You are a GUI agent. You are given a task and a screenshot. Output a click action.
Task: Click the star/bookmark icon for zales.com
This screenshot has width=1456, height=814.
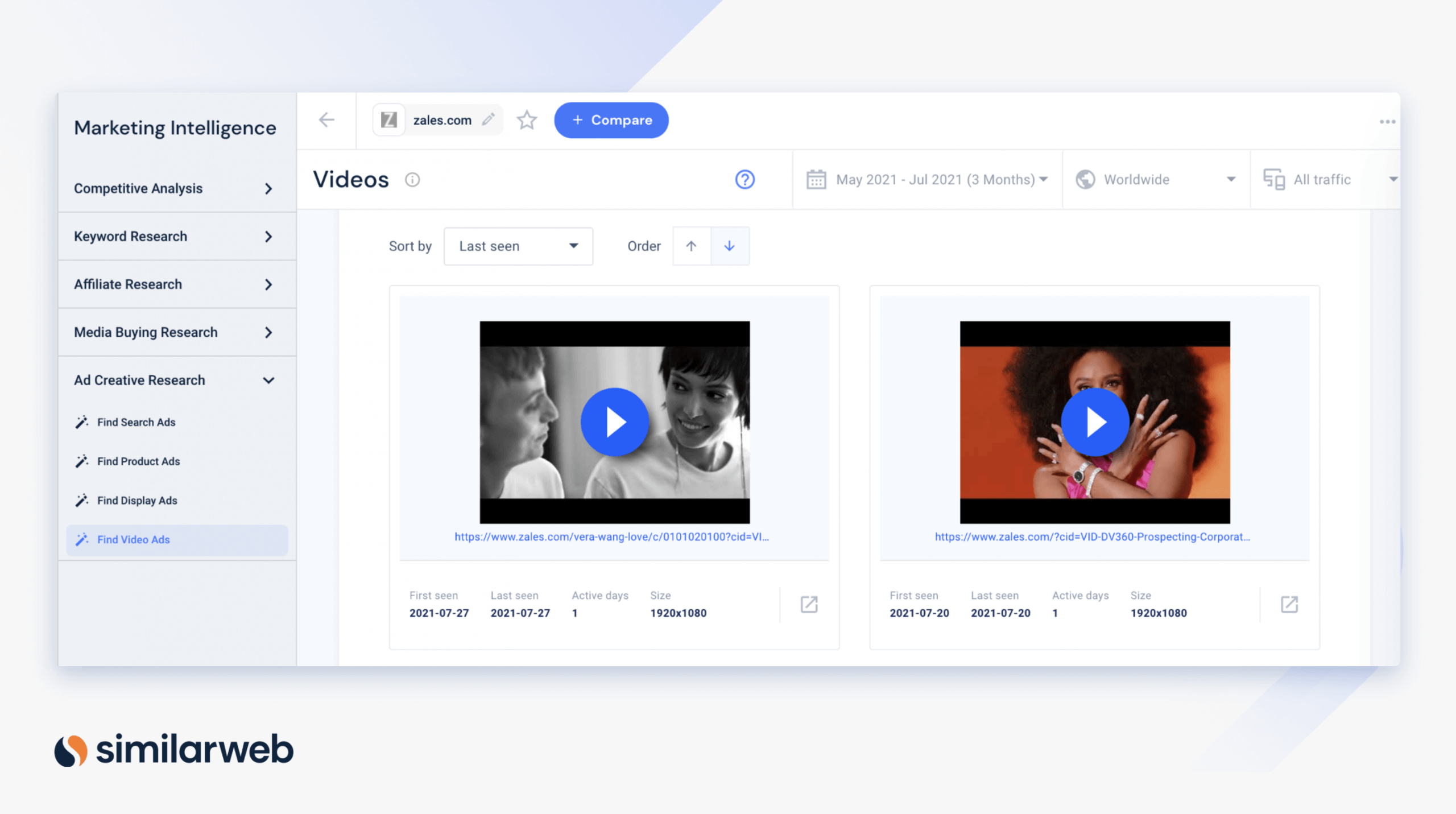pyautogui.click(x=527, y=120)
